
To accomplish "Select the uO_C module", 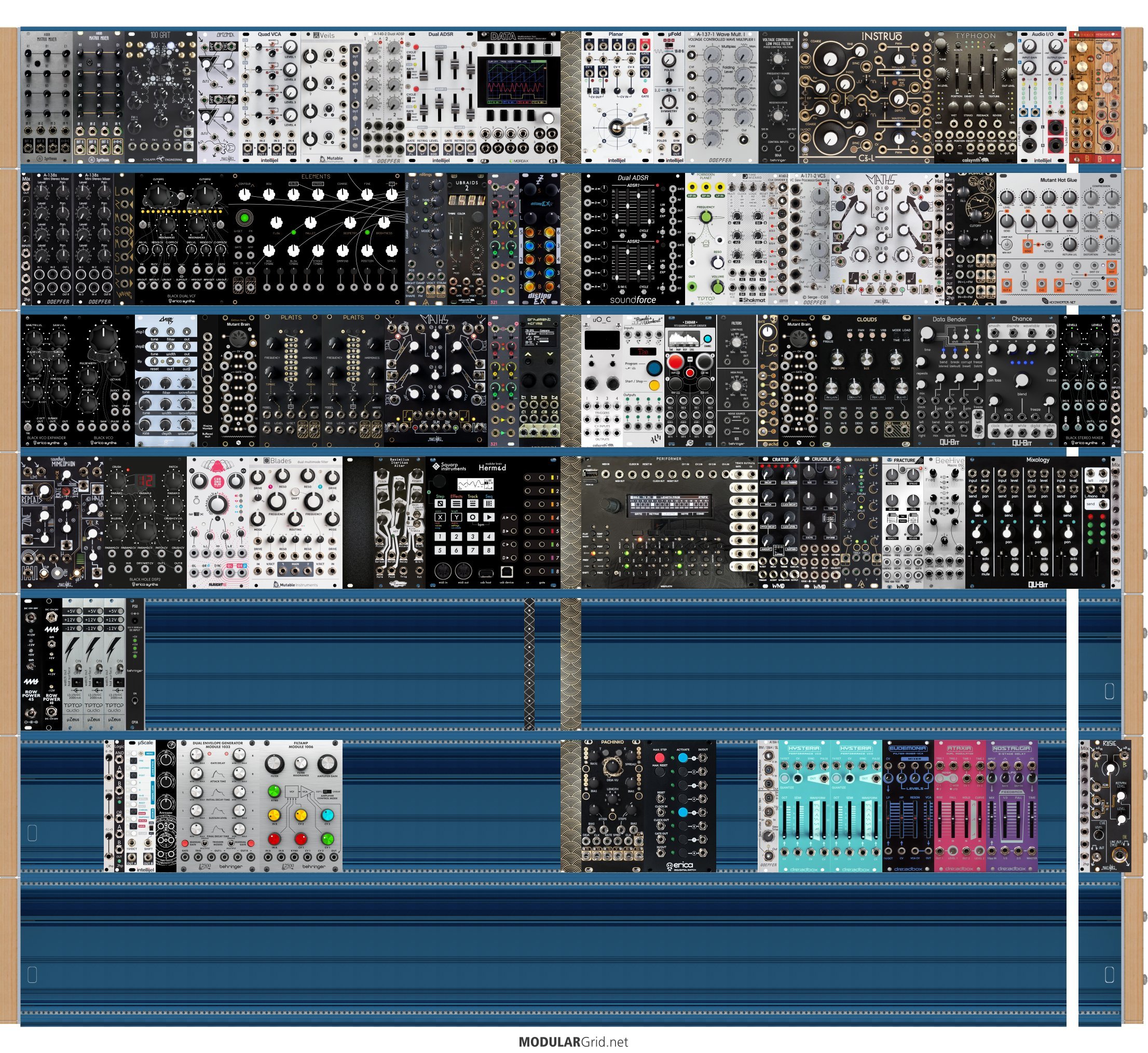I will click(x=602, y=381).
